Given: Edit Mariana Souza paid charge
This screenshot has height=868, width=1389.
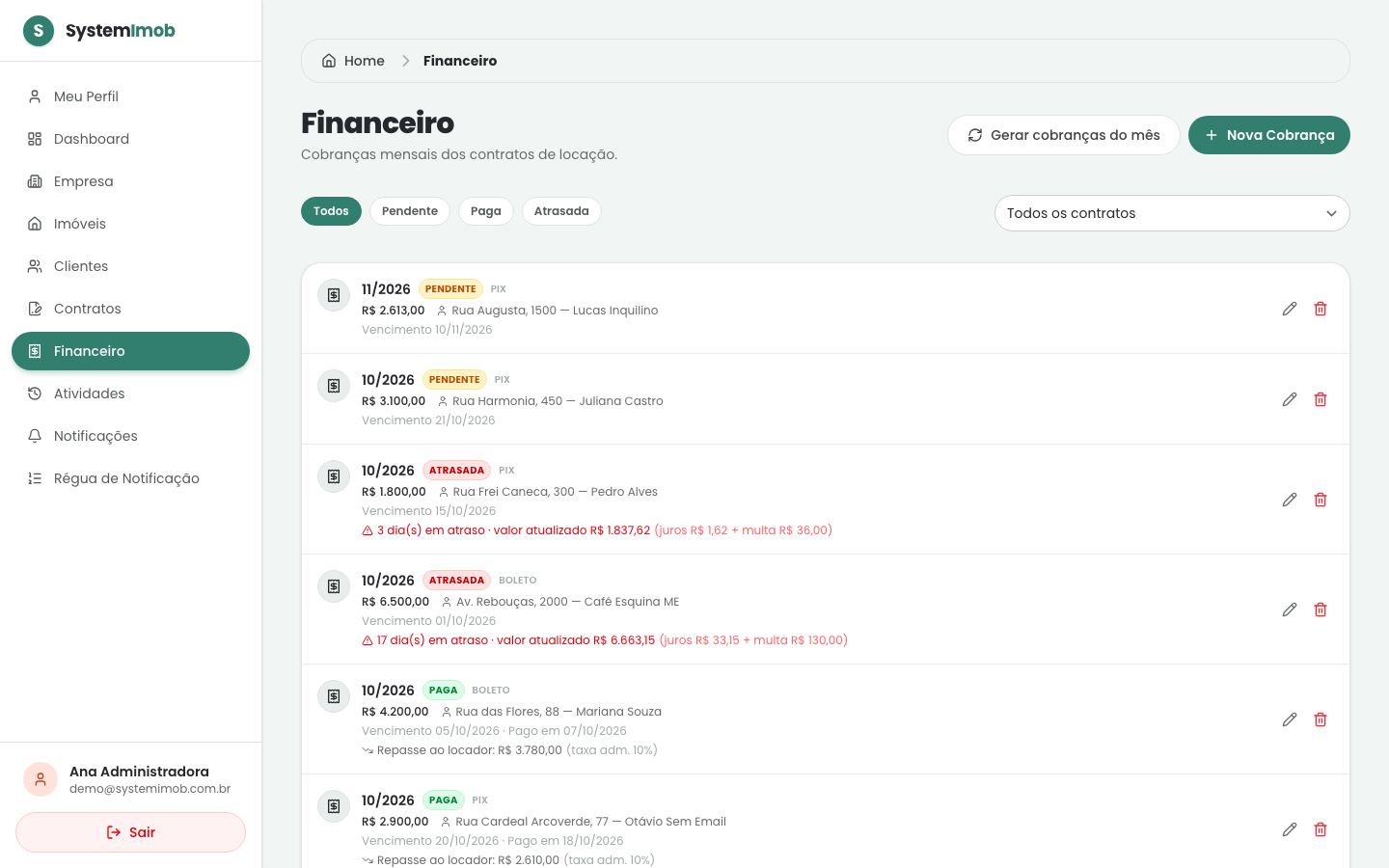Looking at the screenshot, I should click(x=1290, y=719).
